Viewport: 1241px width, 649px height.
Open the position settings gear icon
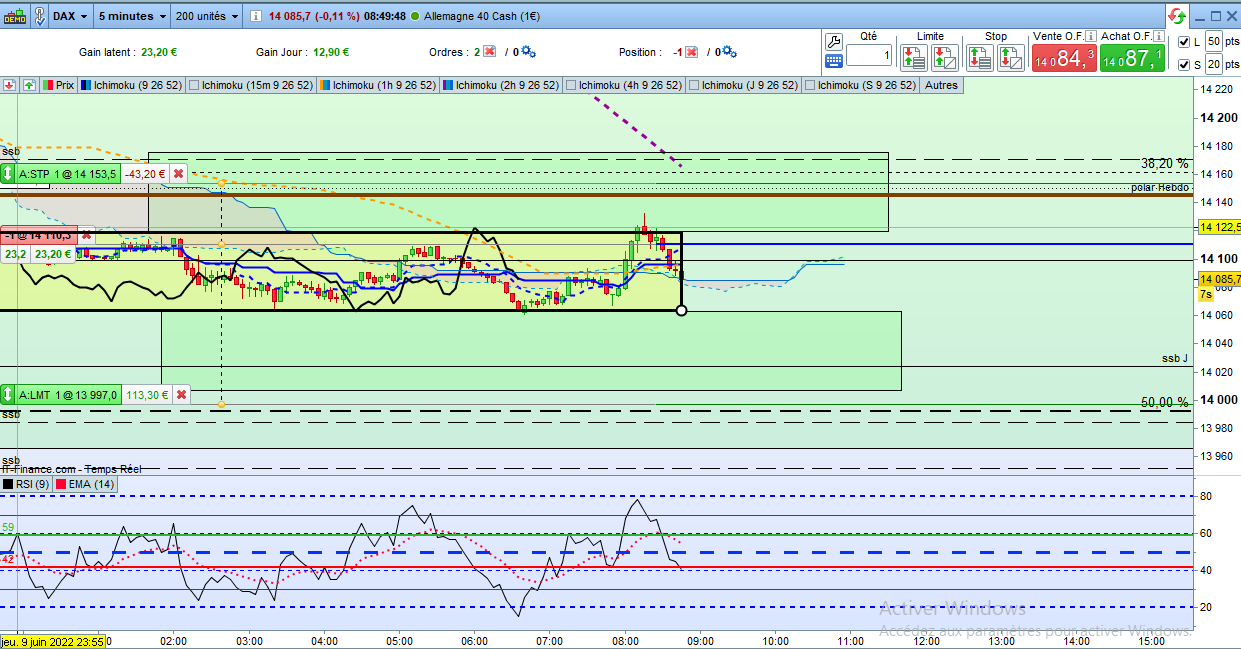pos(729,52)
